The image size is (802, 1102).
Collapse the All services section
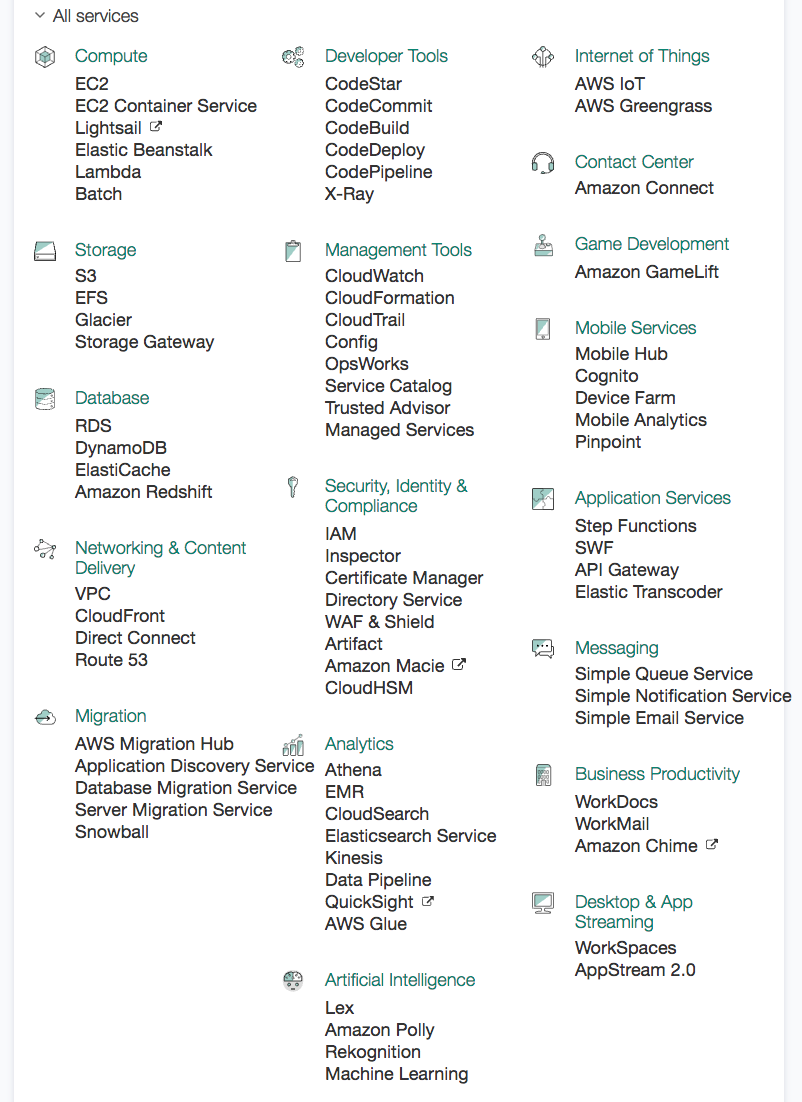[39, 16]
